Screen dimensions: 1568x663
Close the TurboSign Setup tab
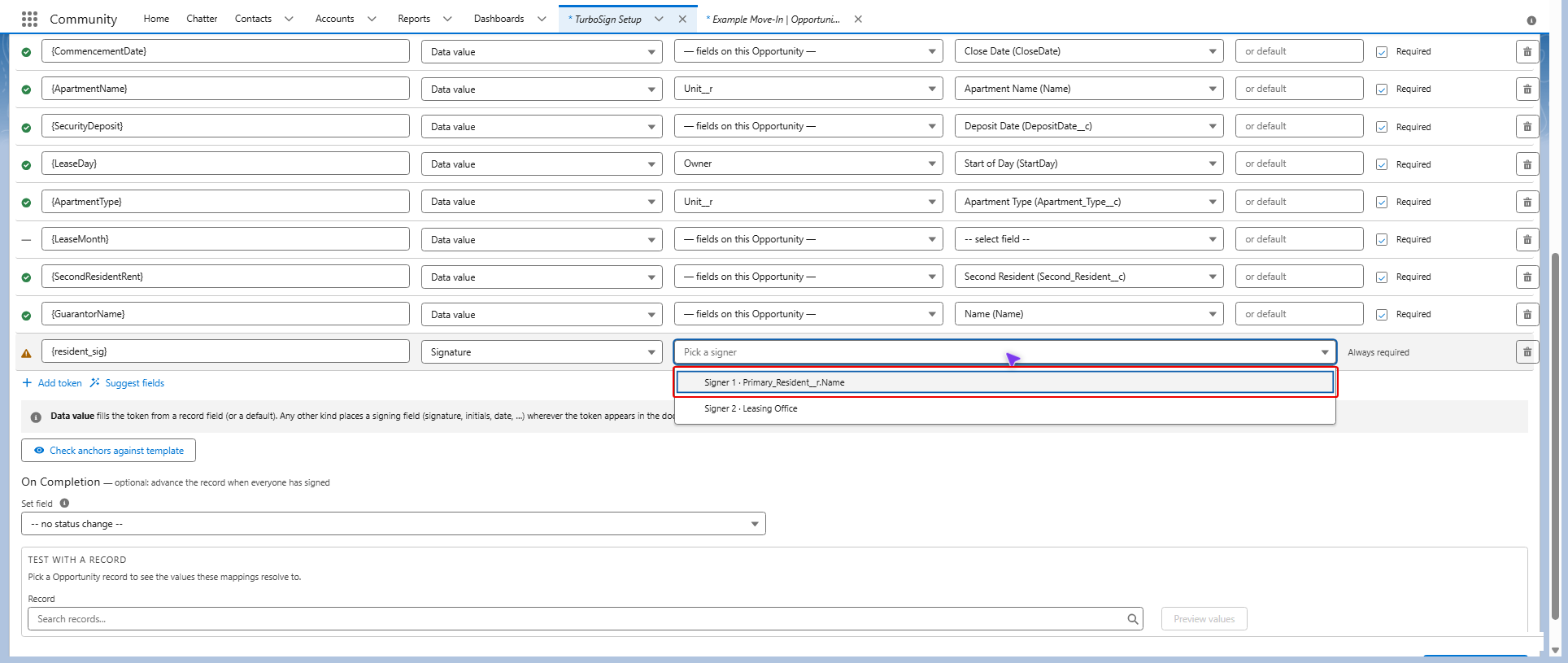682,19
